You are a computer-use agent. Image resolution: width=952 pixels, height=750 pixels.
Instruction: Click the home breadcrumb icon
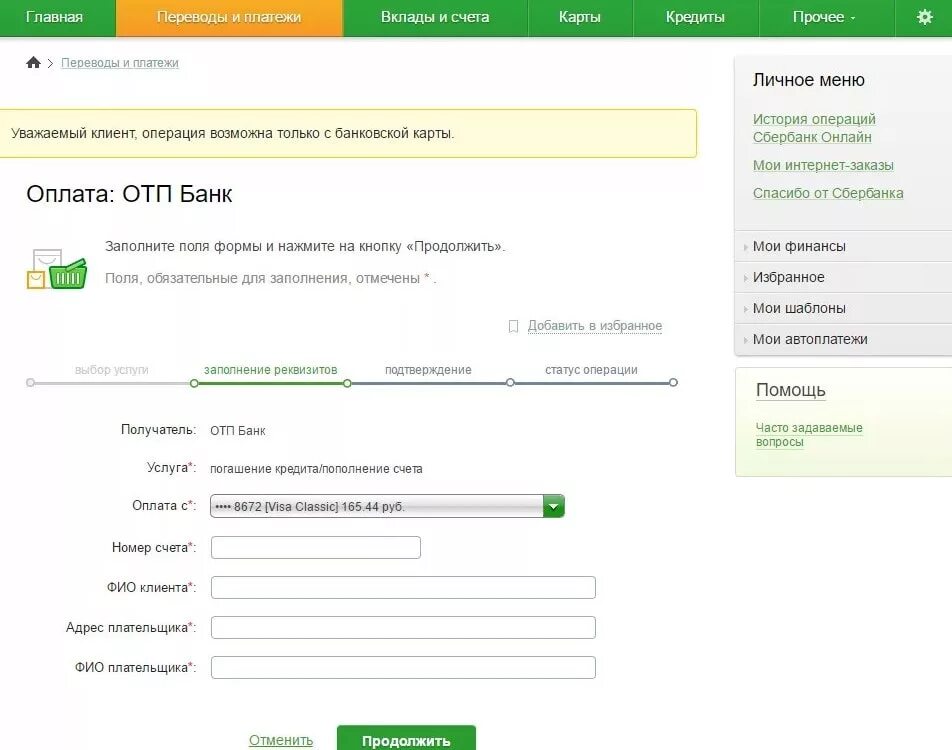click(x=33, y=62)
